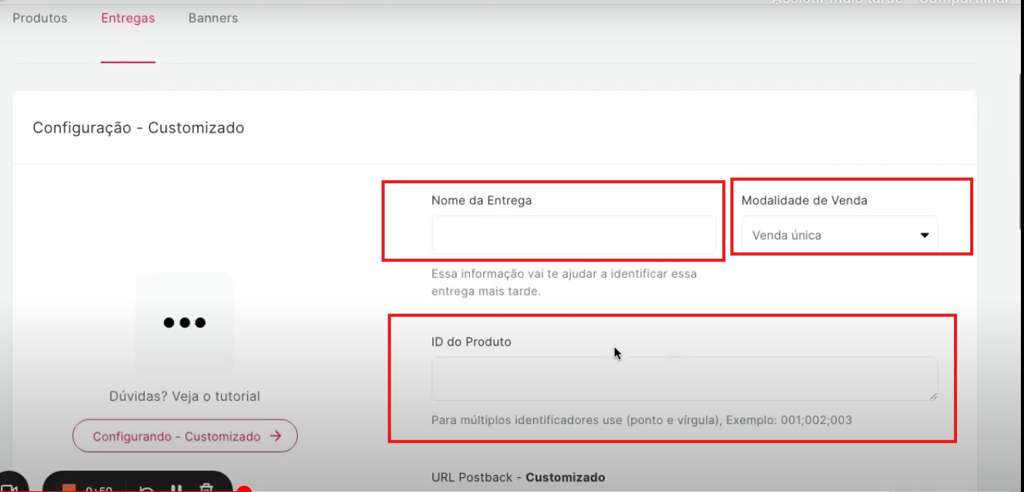Delete the recording via the trash icon
The width and height of the screenshot is (1024, 492).
click(x=206, y=488)
